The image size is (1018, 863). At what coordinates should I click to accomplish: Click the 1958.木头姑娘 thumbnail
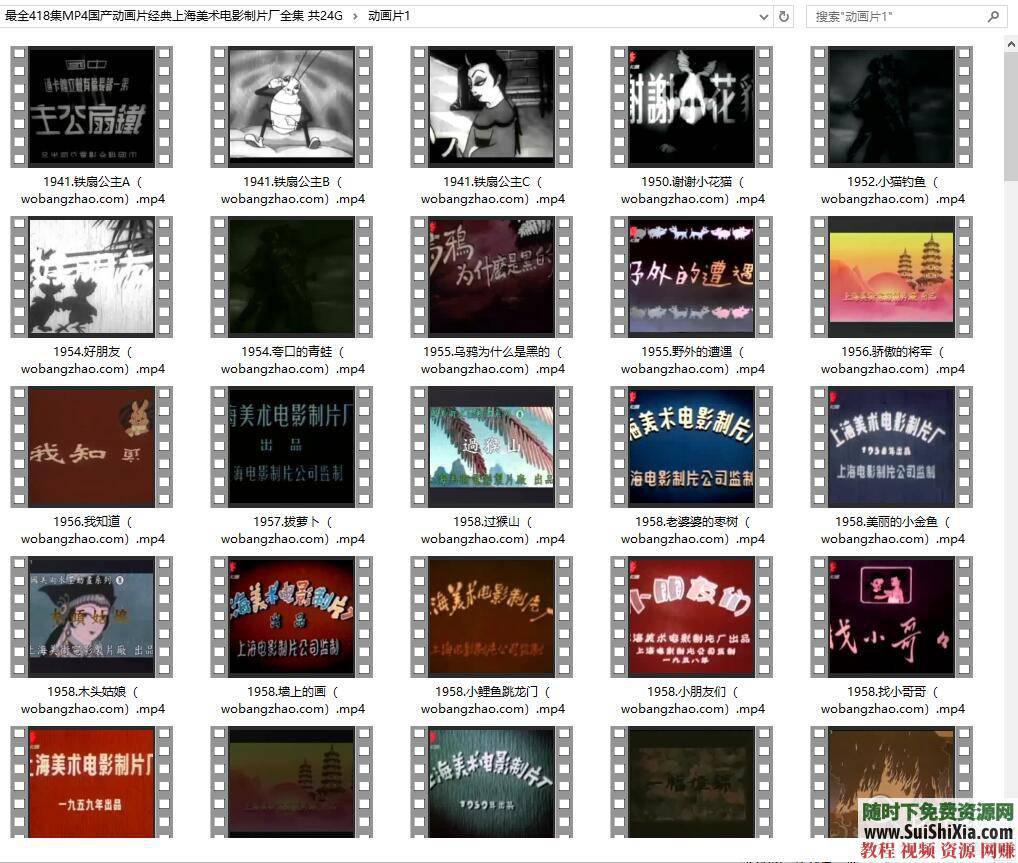tap(91, 616)
